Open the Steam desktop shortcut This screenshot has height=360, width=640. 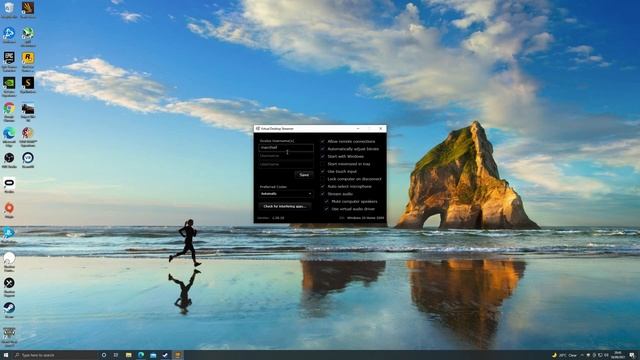pos(9,310)
